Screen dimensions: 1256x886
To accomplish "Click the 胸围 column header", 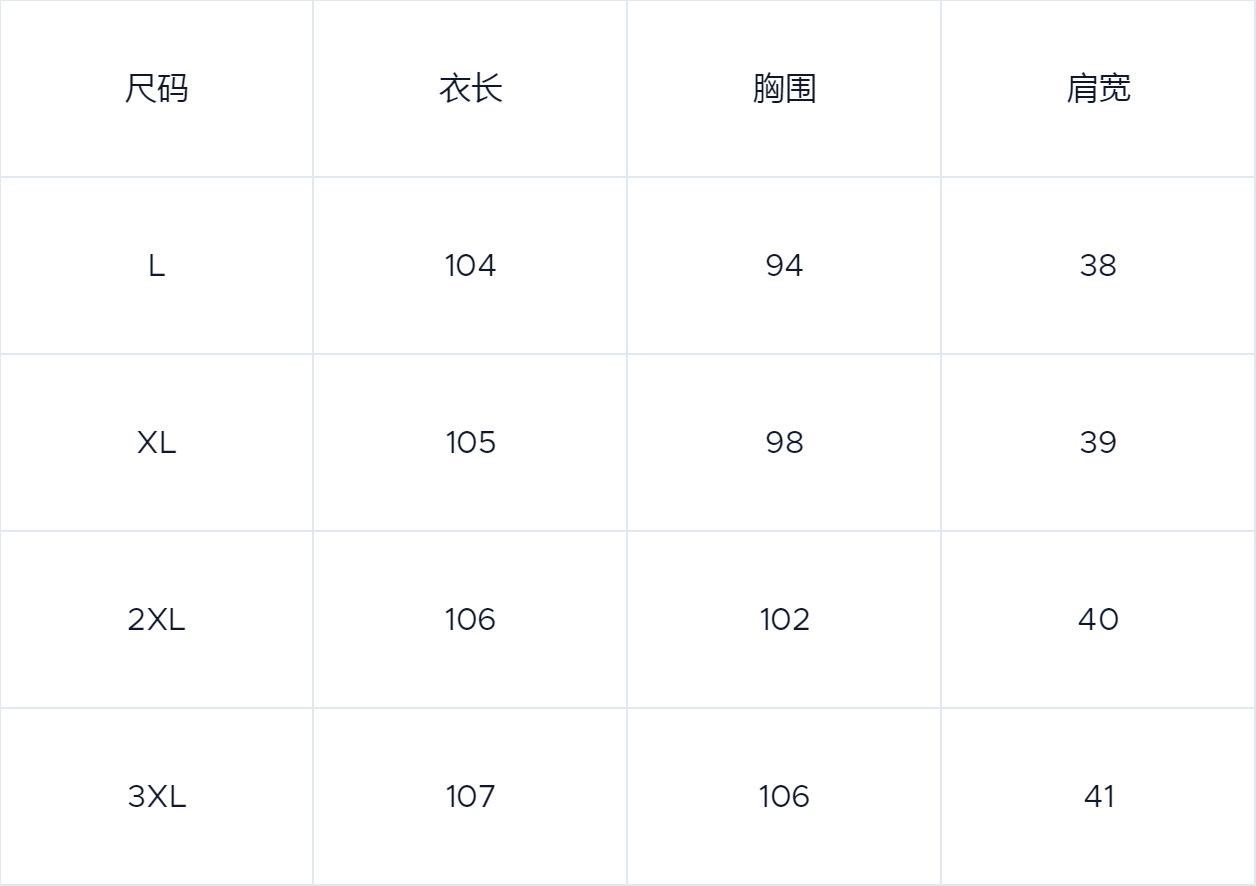I will click(784, 89).
